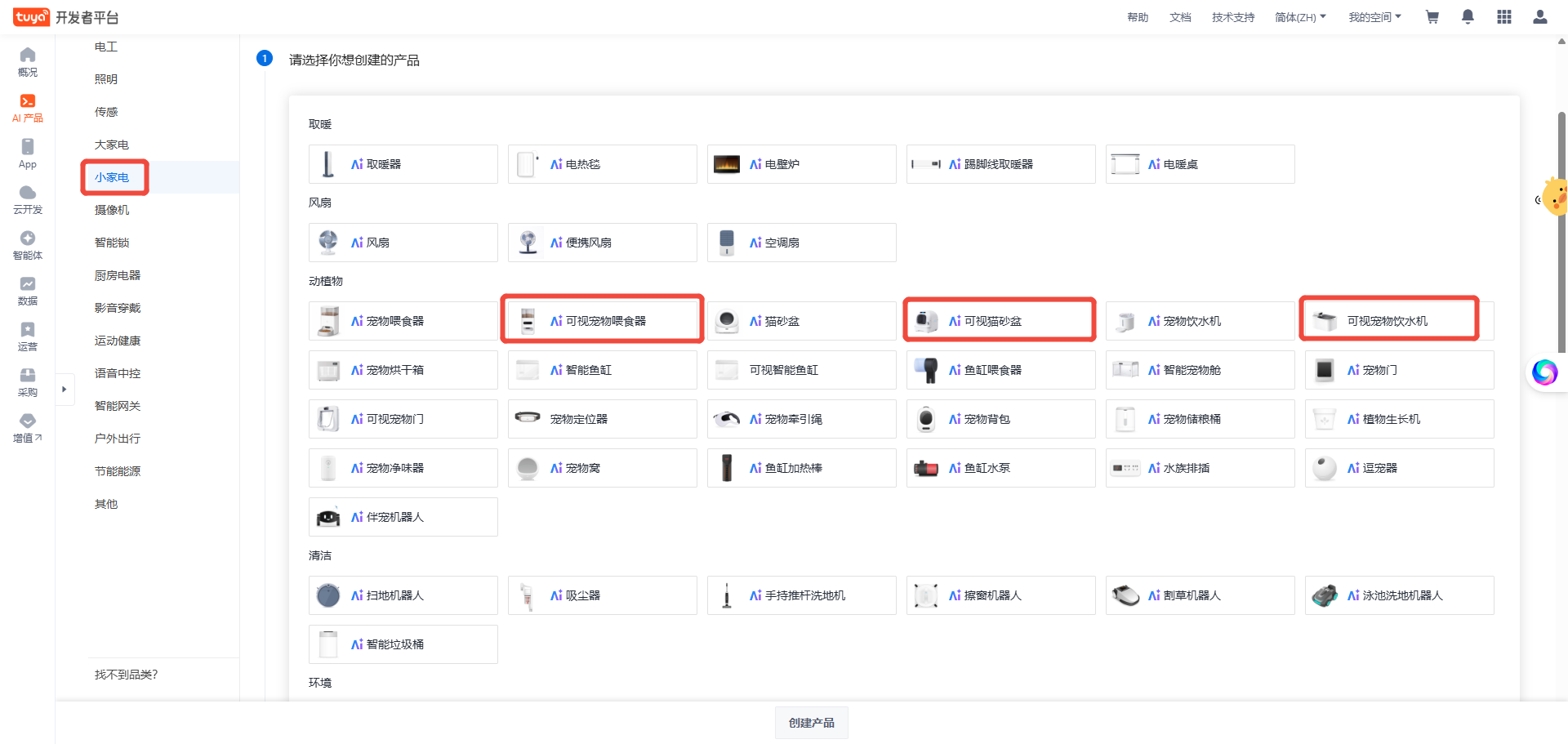Click the 找不到品类? link
The image size is (1568, 744).
[x=126, y=675]
